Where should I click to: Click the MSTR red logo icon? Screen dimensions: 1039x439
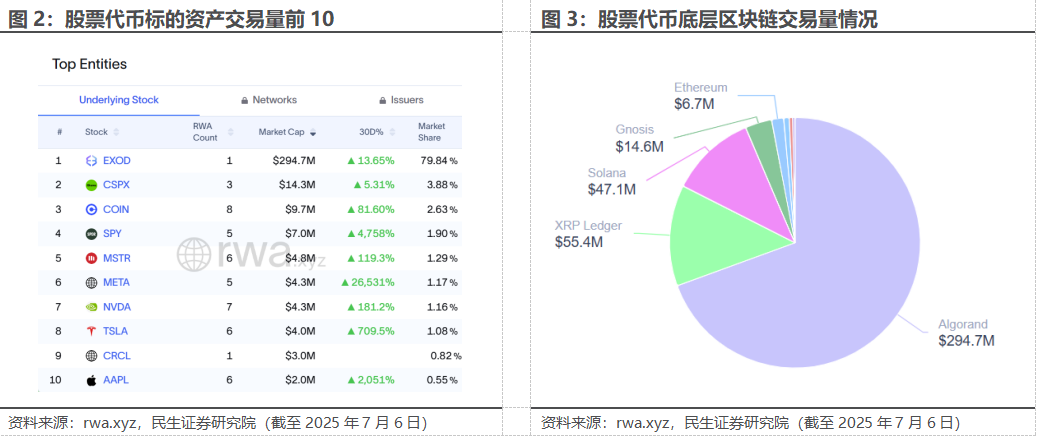click(x=91, y=258)
